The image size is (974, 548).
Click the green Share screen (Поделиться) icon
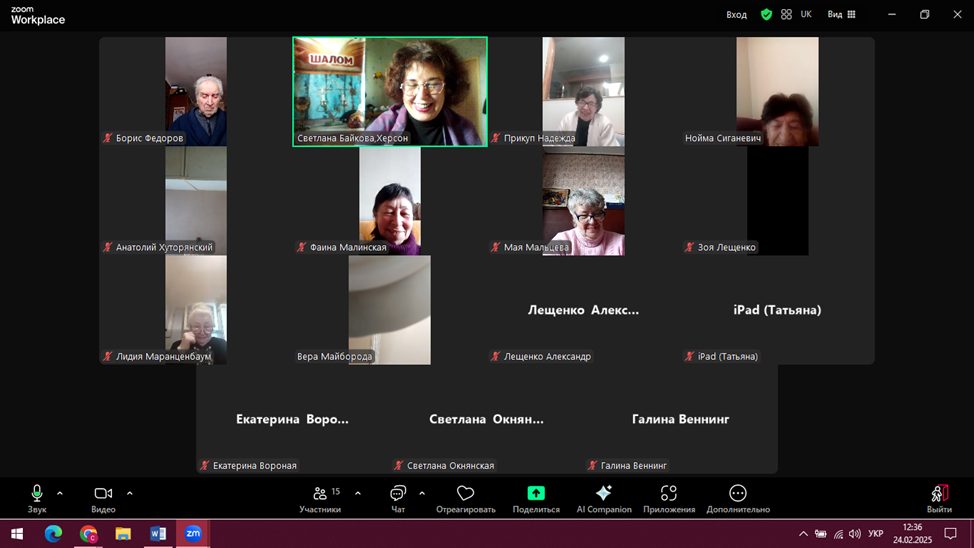click(536, 494)
